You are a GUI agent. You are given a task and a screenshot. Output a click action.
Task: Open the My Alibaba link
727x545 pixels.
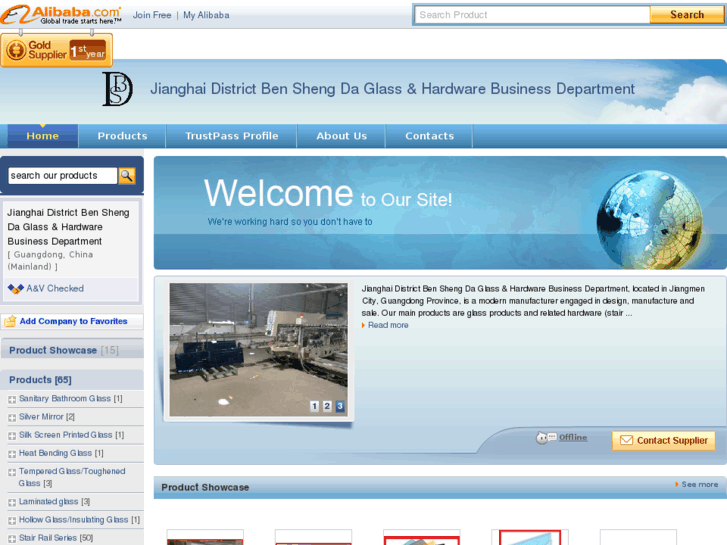[x=206, y=15]
